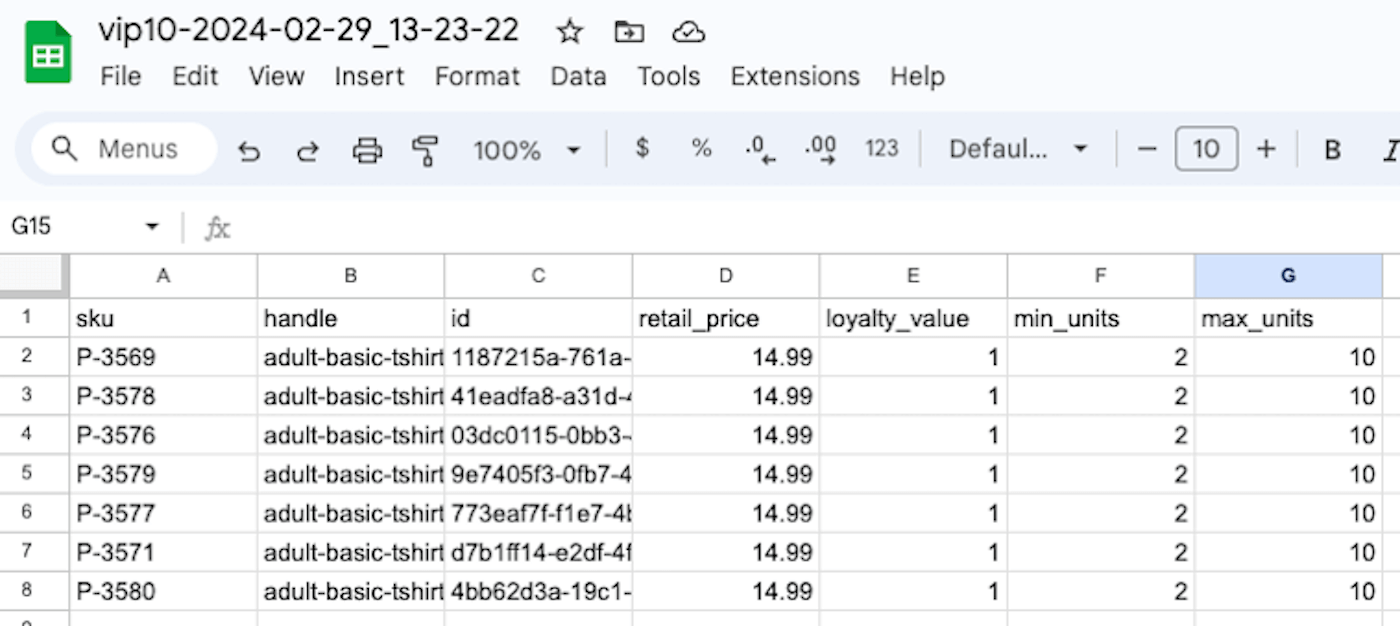Decrease font size with minus button
The image size is (1400, 626).
tap(1147, 149)
